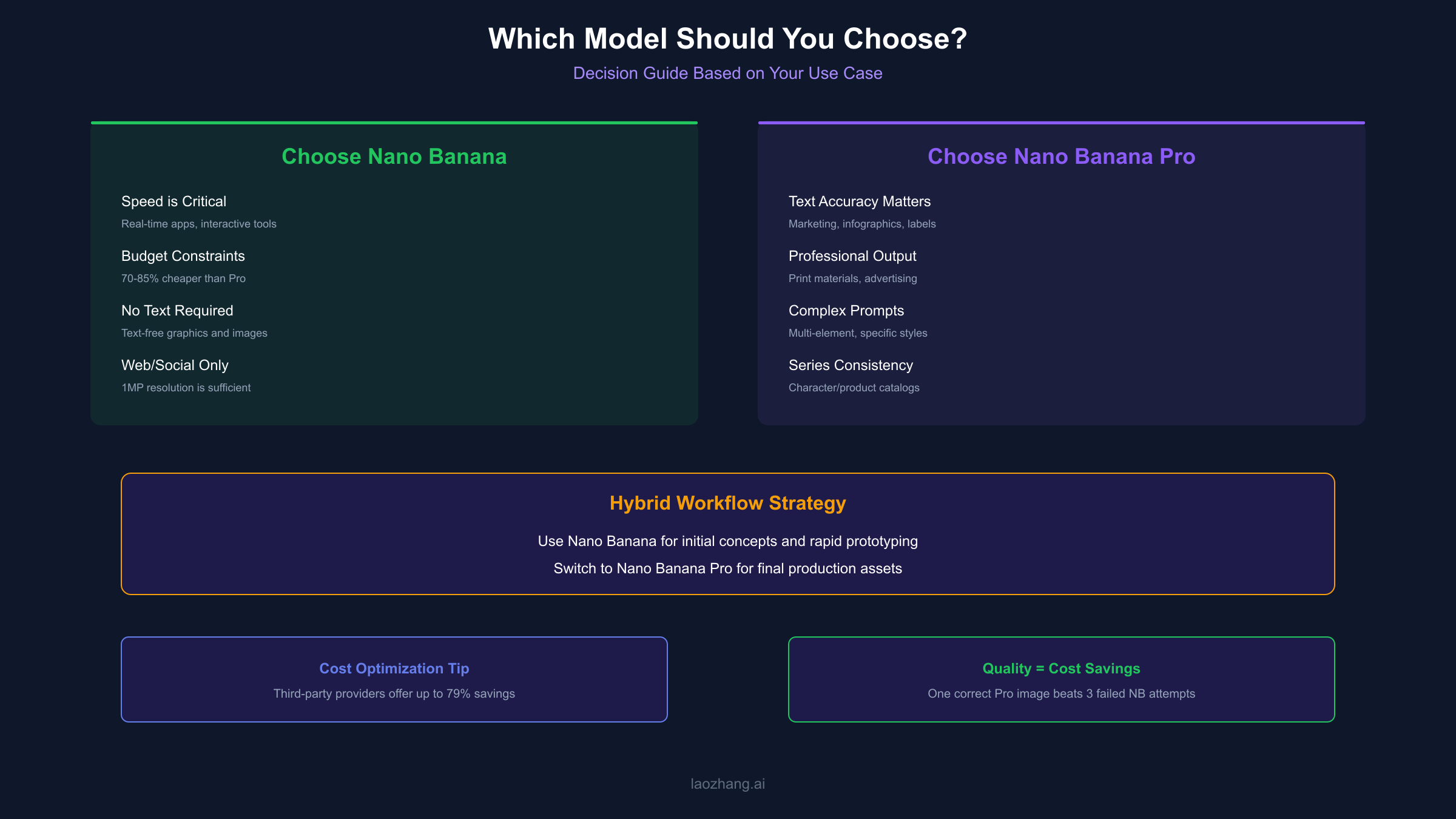Image resolution: width=1456 pixels, height=819 pixels.
Task: Click the 'Complex Prompts' item
Action: pyautogui.click(x=846, y=311)
